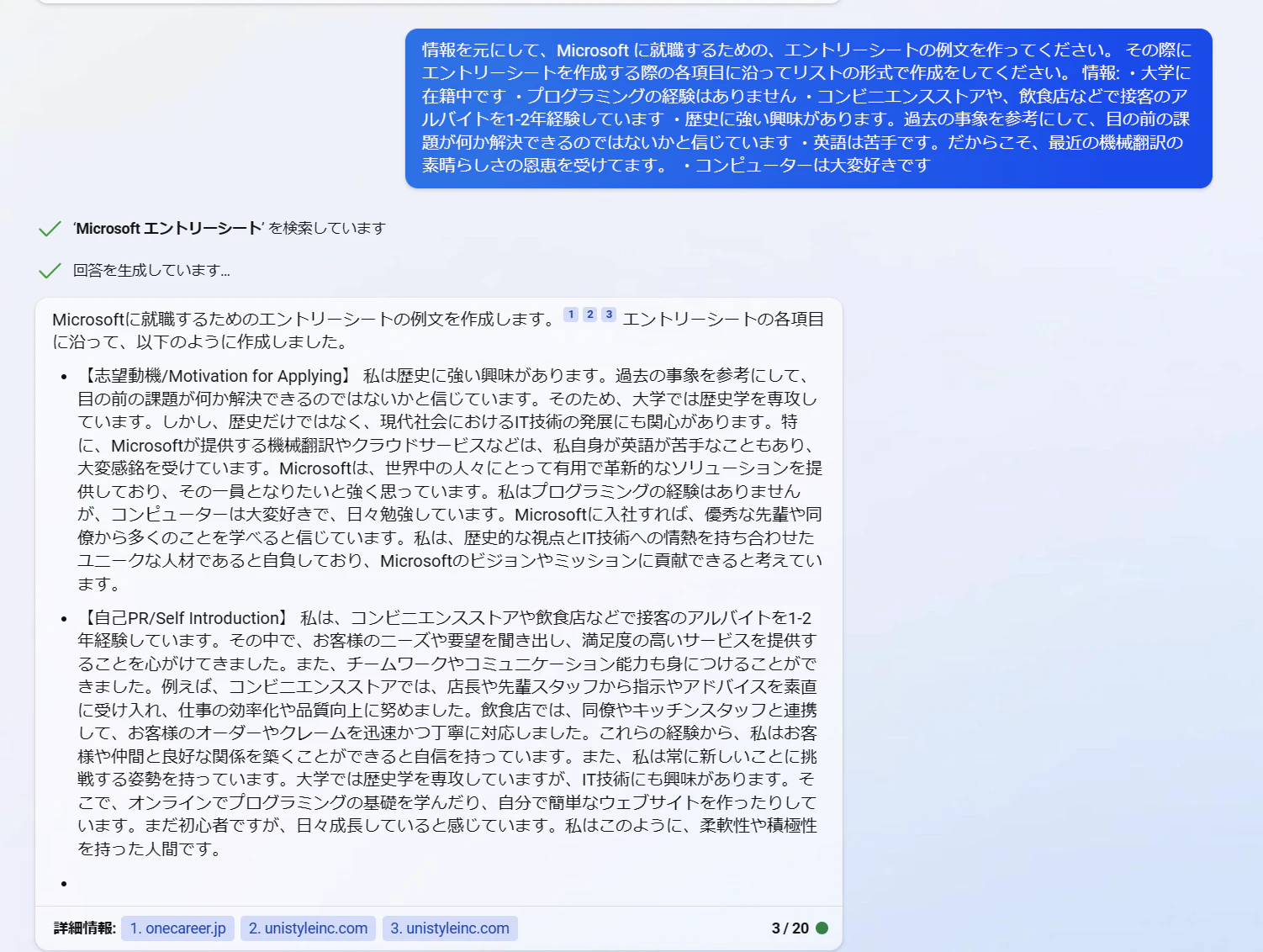Click the green status dot beside 3 / 20
This screenshot has width=1263, height=952.
(x=822, y=928)
